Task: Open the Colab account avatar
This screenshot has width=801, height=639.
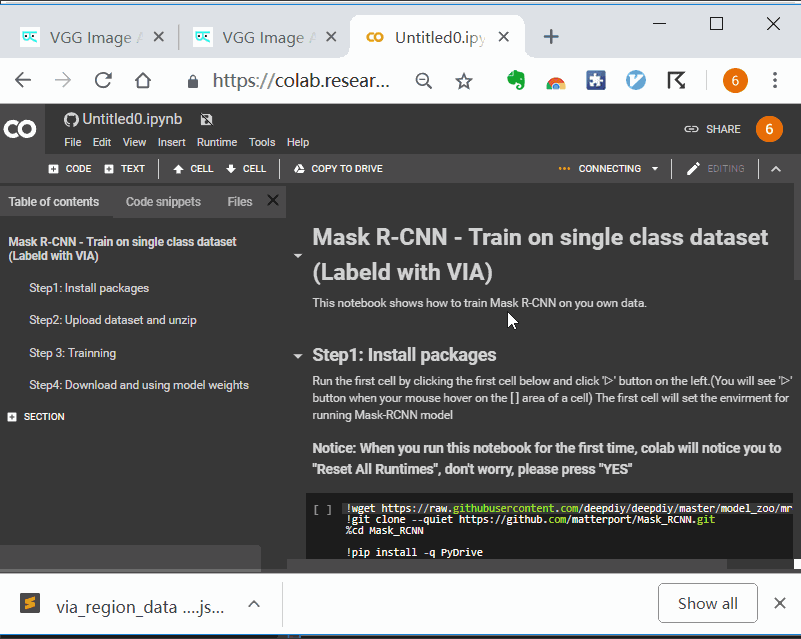Action: (769, 129)
